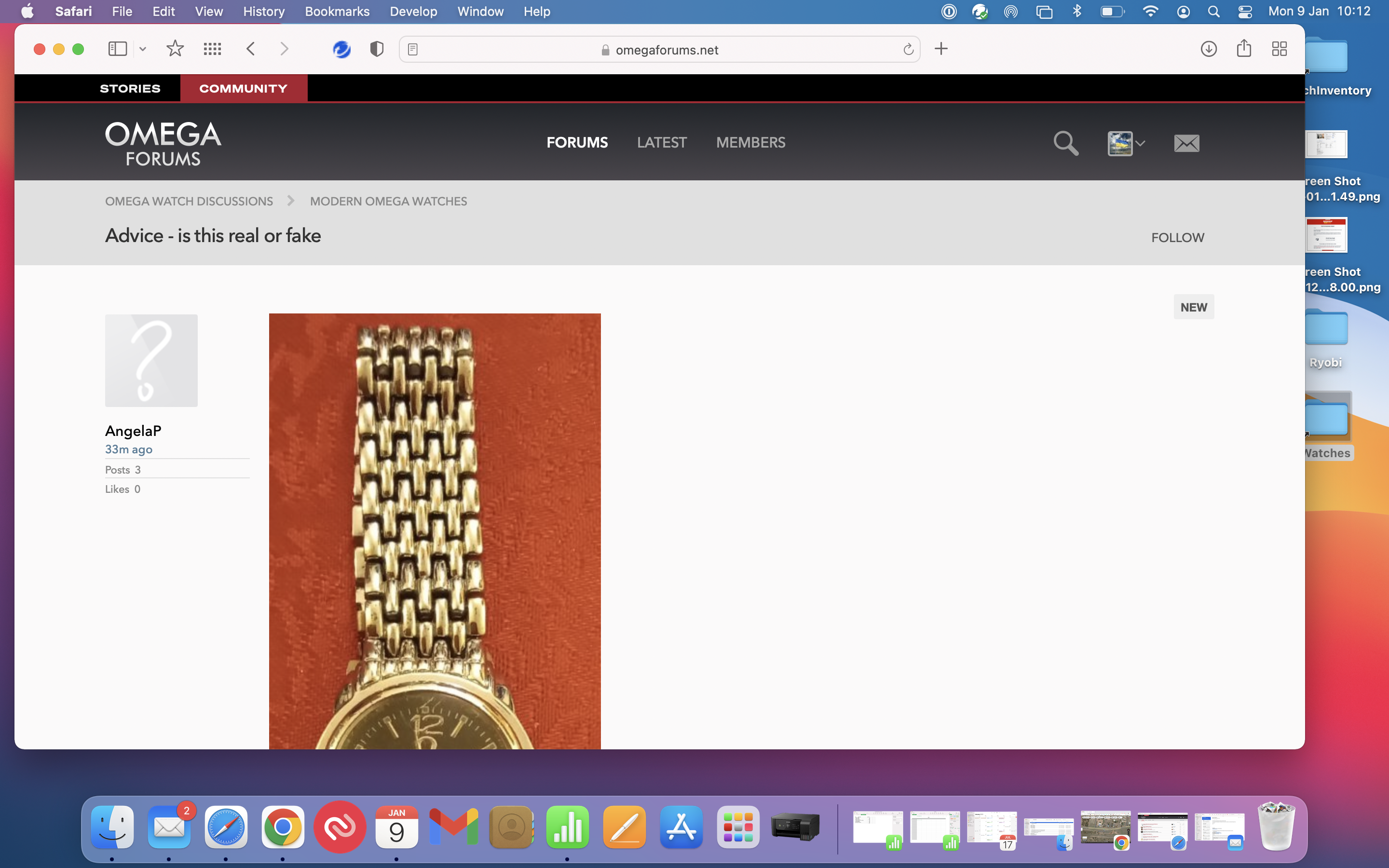The image size is (1389, 868).
Task: Go to Modern Omega Watches breadcrumb
Action: [388, 202]
